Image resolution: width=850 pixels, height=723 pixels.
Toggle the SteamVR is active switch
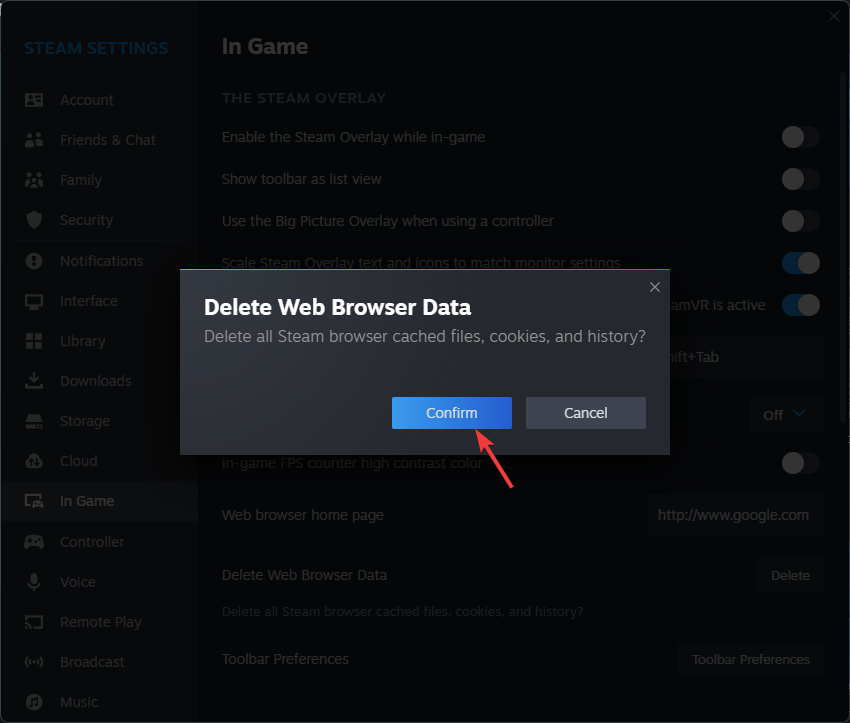(800, 305)
